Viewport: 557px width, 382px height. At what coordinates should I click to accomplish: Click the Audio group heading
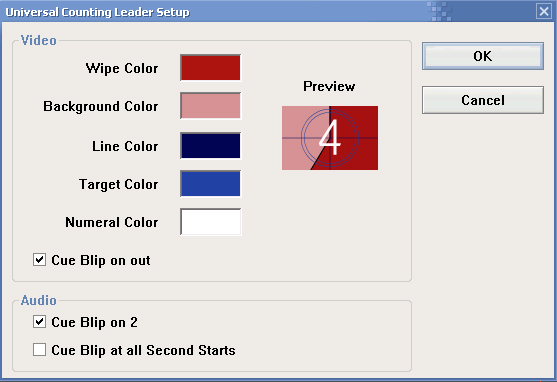coord(39,300)
